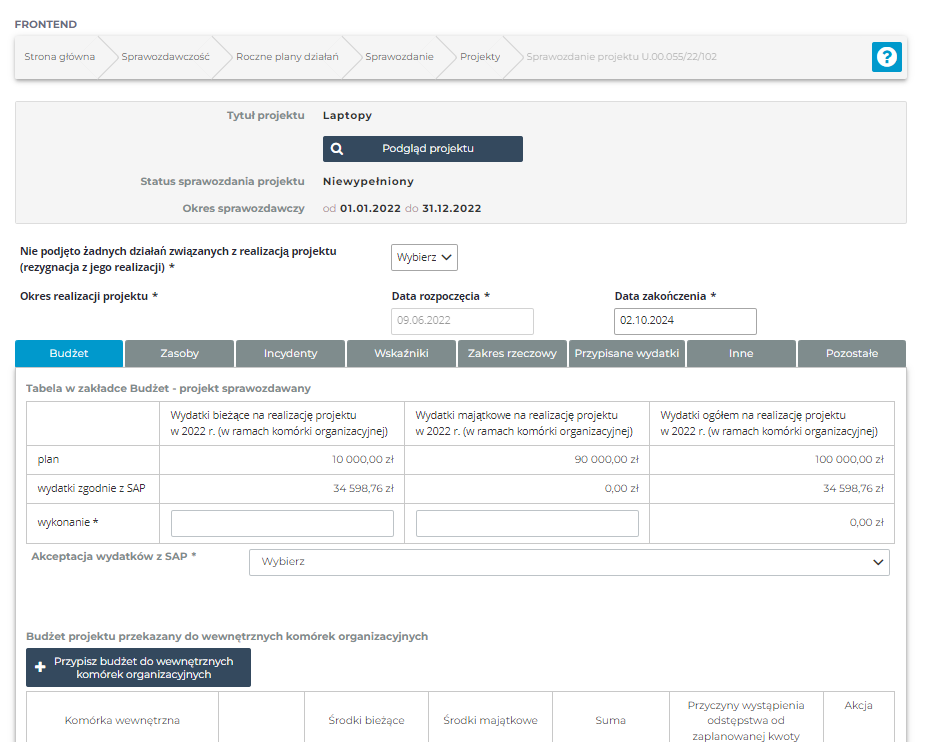This screenshot has width=927, height=742.
Task: Click the blue help question mark icon
Action: (x=886, y=57)
